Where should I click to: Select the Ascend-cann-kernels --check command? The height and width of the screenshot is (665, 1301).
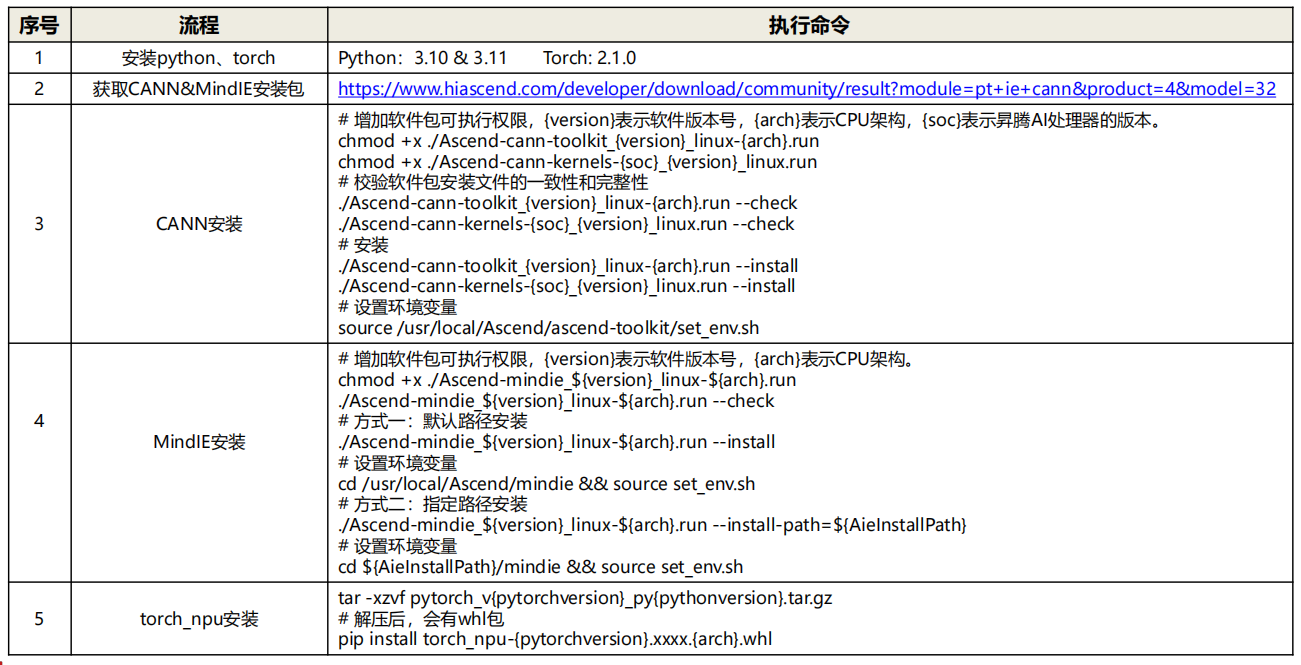(566, 224)
